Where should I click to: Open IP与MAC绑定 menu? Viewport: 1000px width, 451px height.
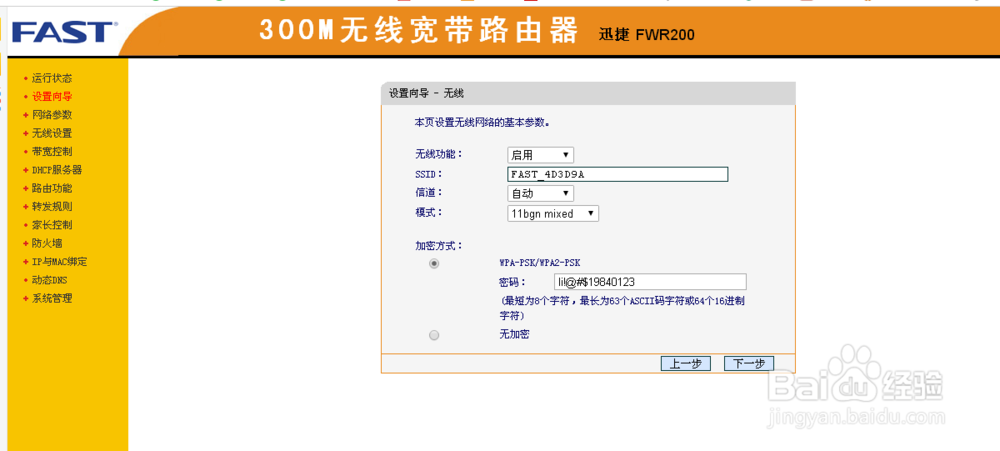pos(59,262)
